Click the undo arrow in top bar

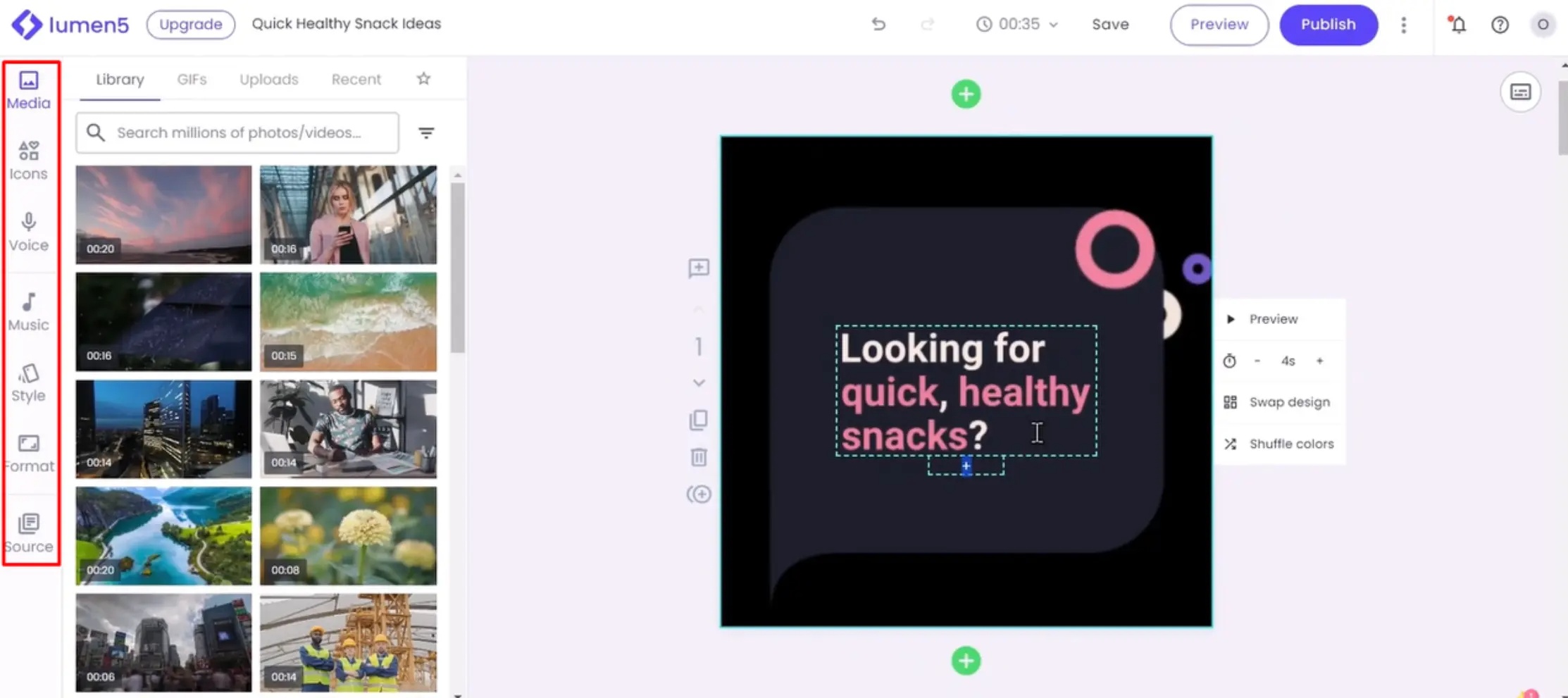coord(878,24)
